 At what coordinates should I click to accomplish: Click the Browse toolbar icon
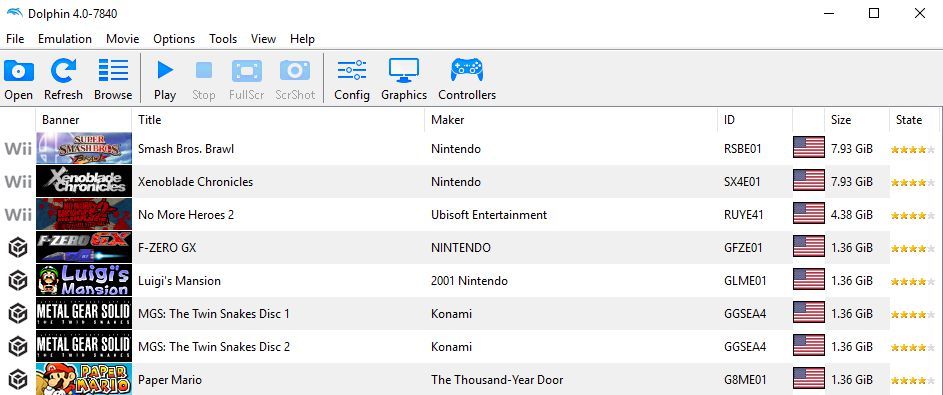tap(113, 70)
